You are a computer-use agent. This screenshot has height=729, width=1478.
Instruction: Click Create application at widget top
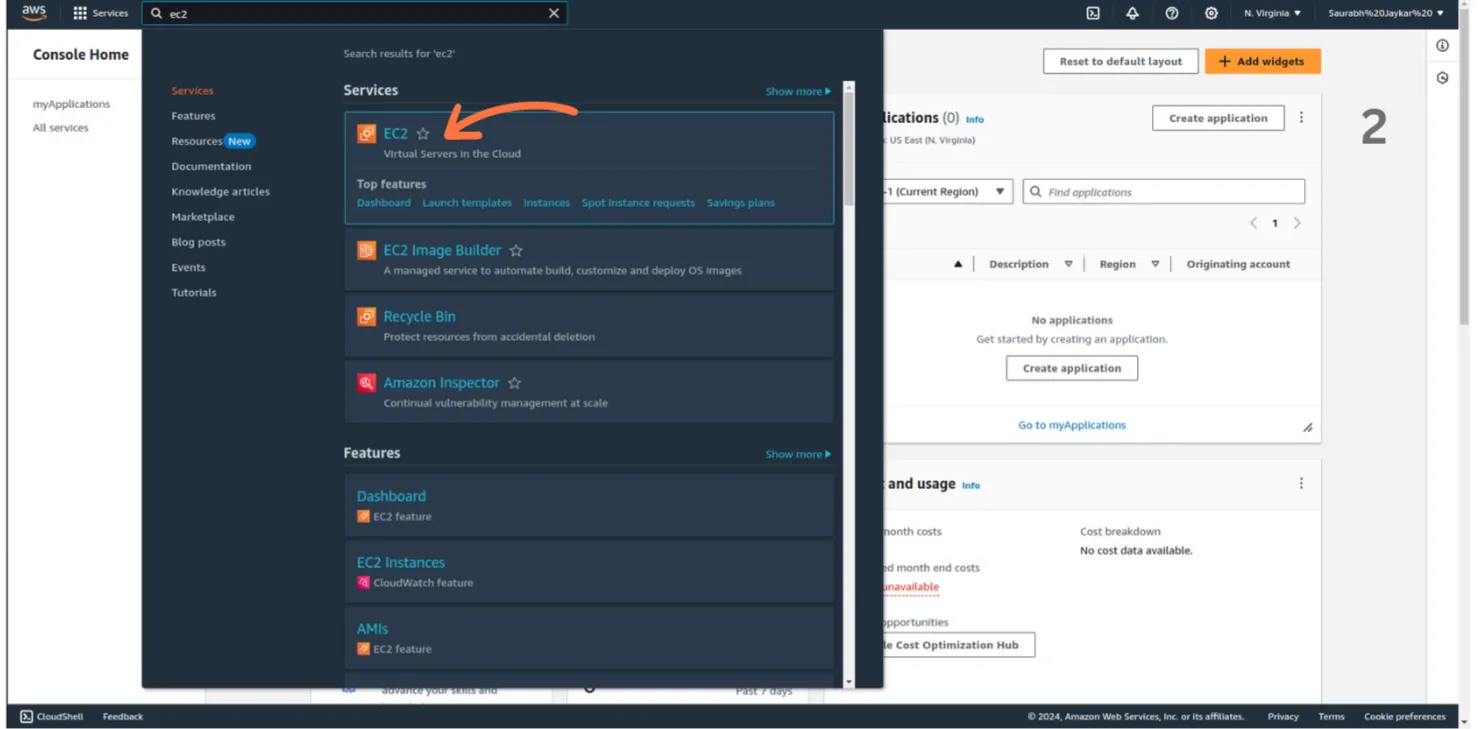(1217, 118)
